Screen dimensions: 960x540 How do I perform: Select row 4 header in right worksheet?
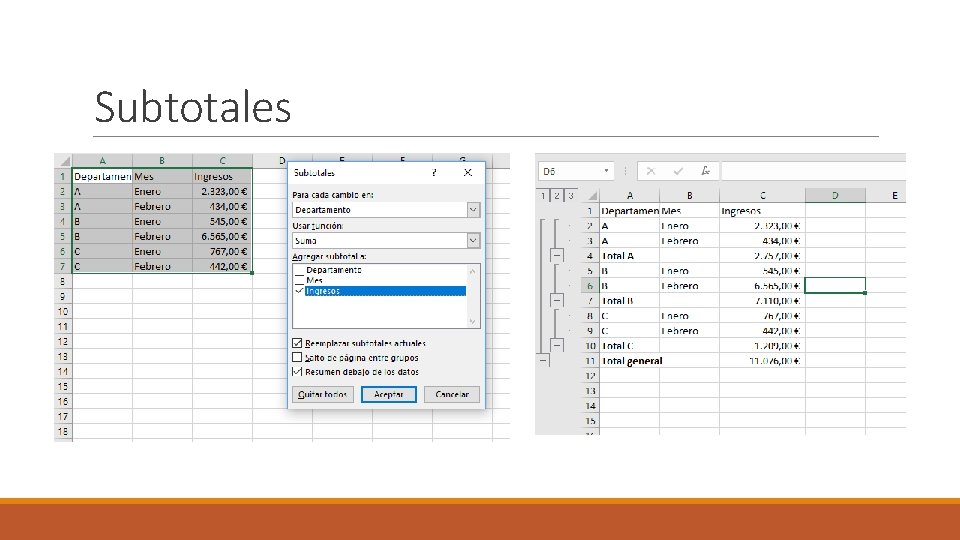[x=590, y=256]
